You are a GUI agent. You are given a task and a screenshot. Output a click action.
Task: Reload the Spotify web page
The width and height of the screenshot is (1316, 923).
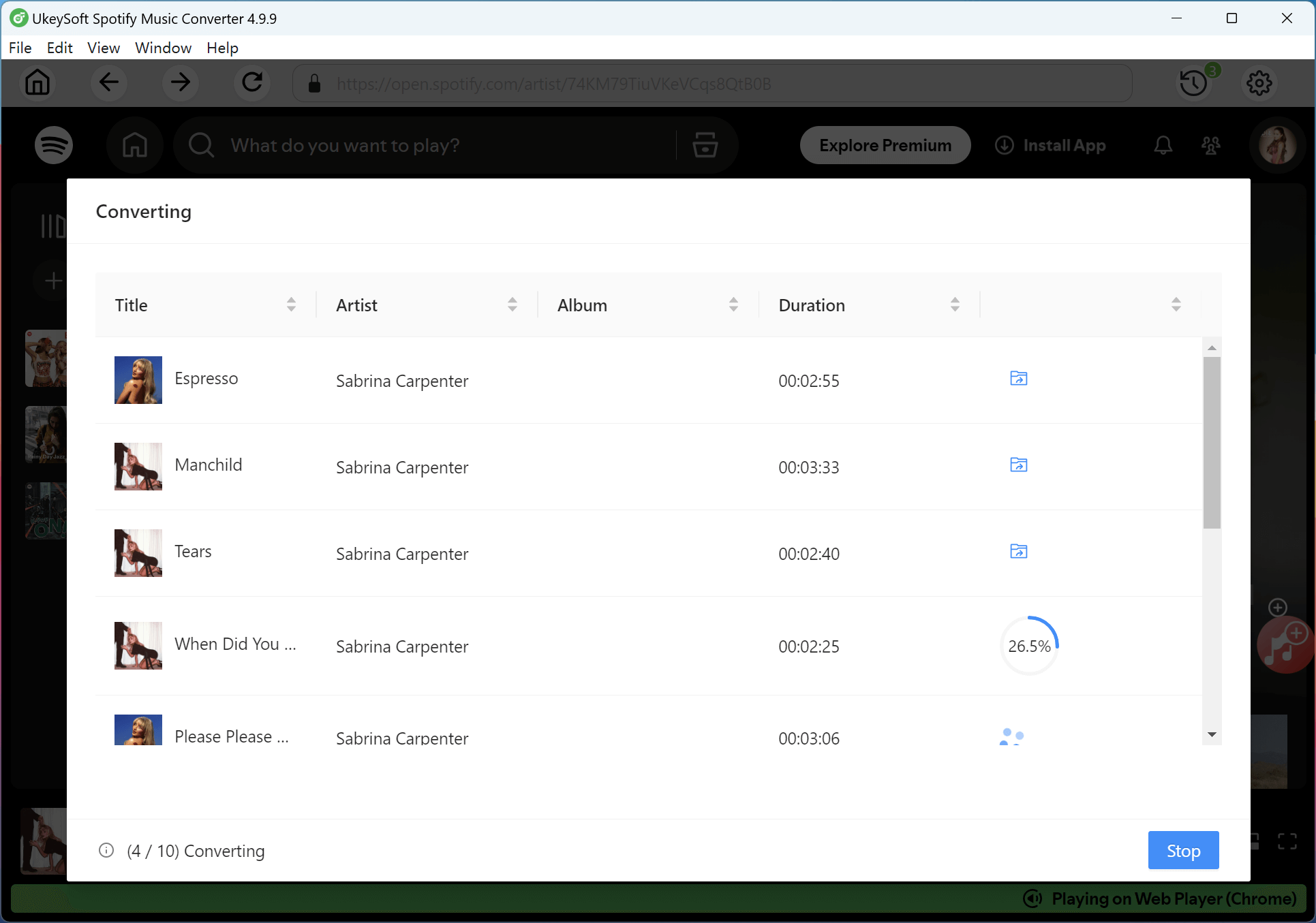[x=251, y=82]
